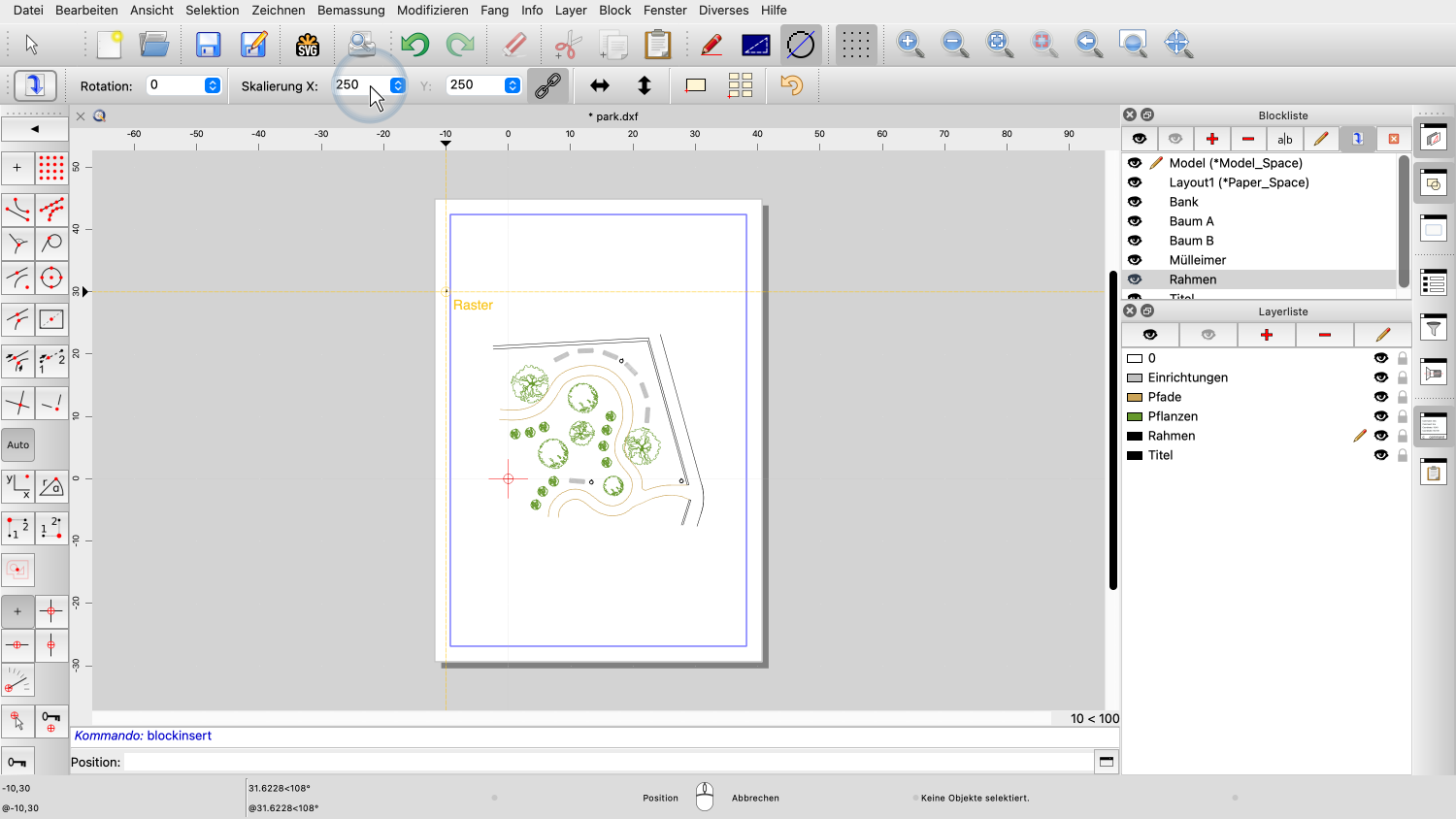The image size is (1456, 819).
Task: Open the Rotation value dropdown
Action: 213,85
